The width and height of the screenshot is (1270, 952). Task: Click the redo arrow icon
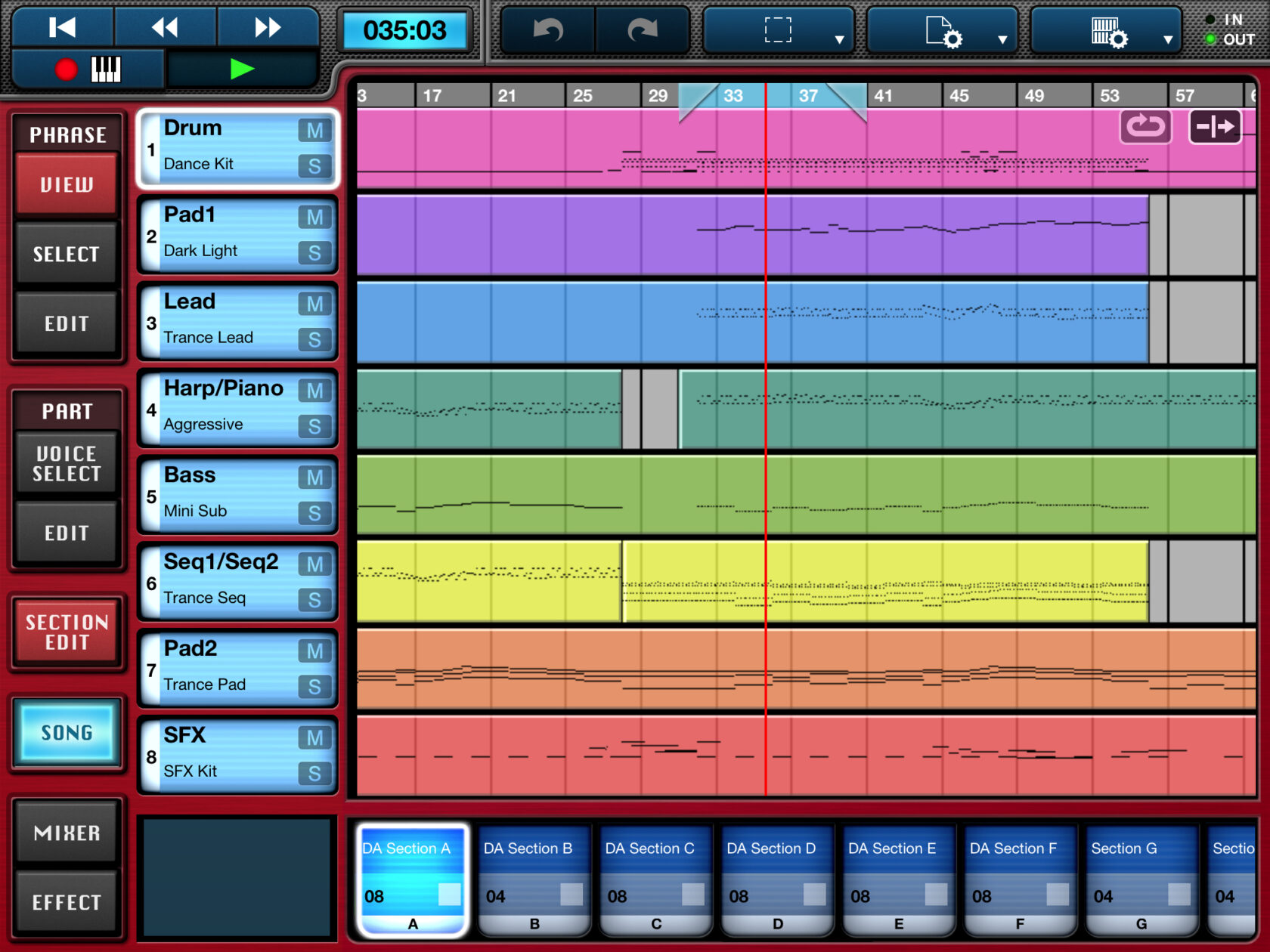tap(643, 31)
